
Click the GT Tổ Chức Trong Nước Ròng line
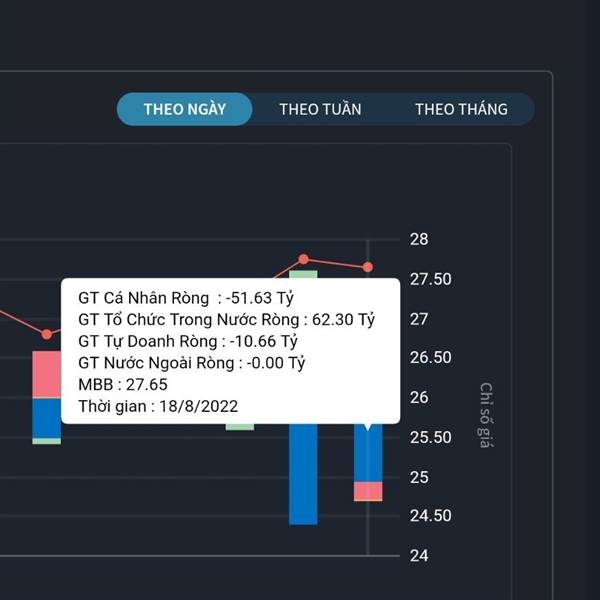(x=227, y=320)
